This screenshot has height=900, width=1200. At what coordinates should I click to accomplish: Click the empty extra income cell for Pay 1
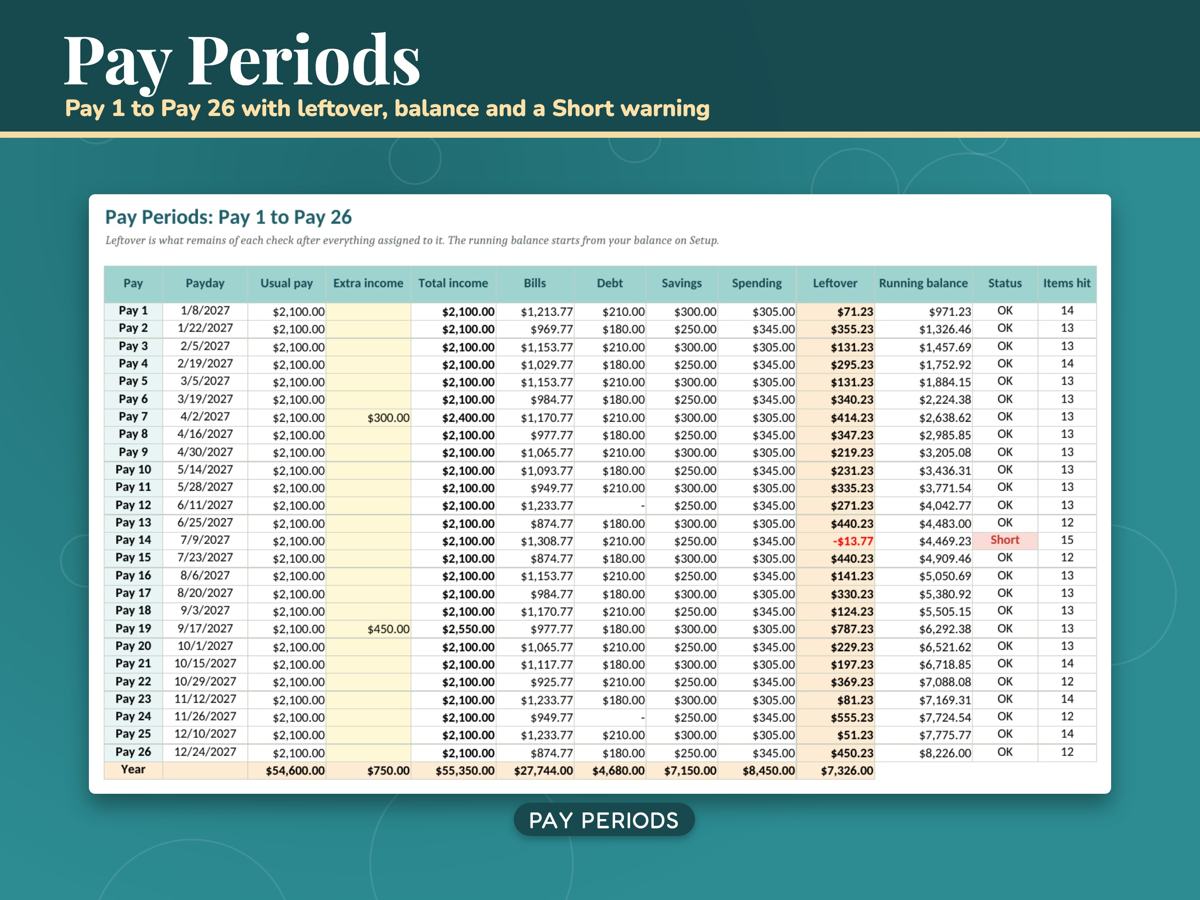coord(368,311)
